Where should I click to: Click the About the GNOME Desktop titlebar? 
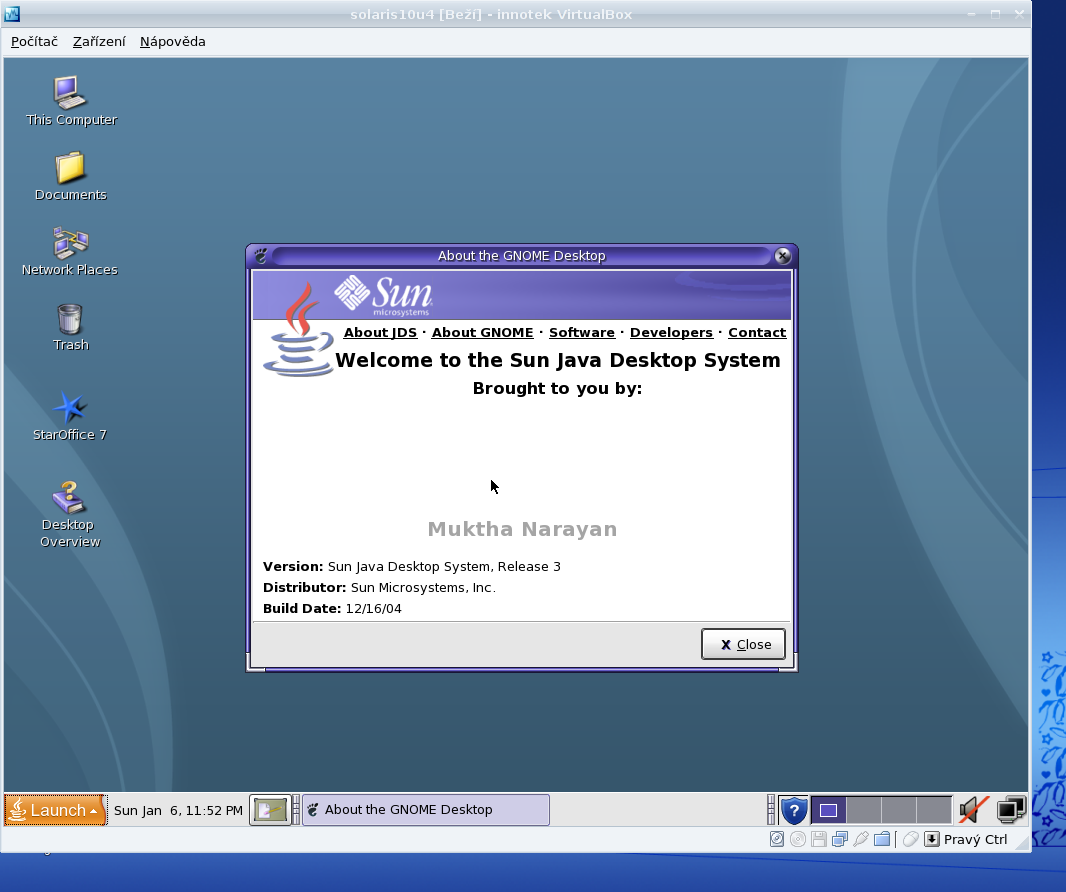[x=521, y=256]
